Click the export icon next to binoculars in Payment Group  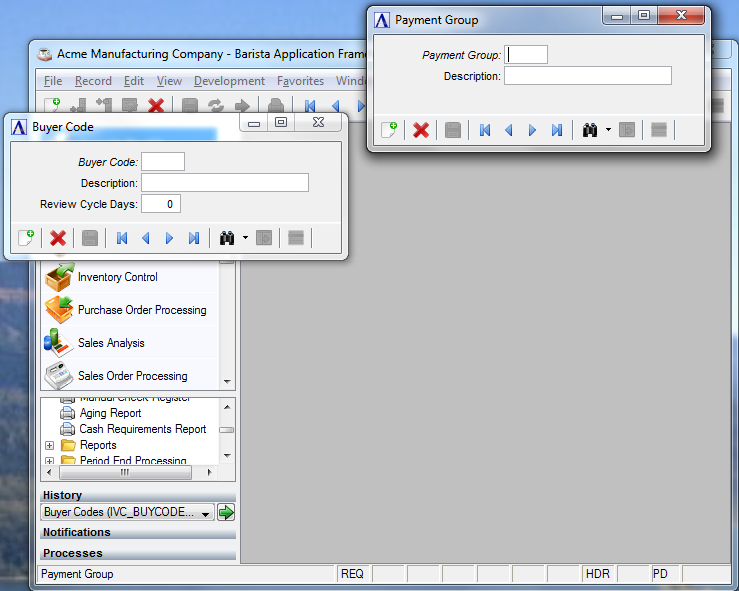point(627,130)
